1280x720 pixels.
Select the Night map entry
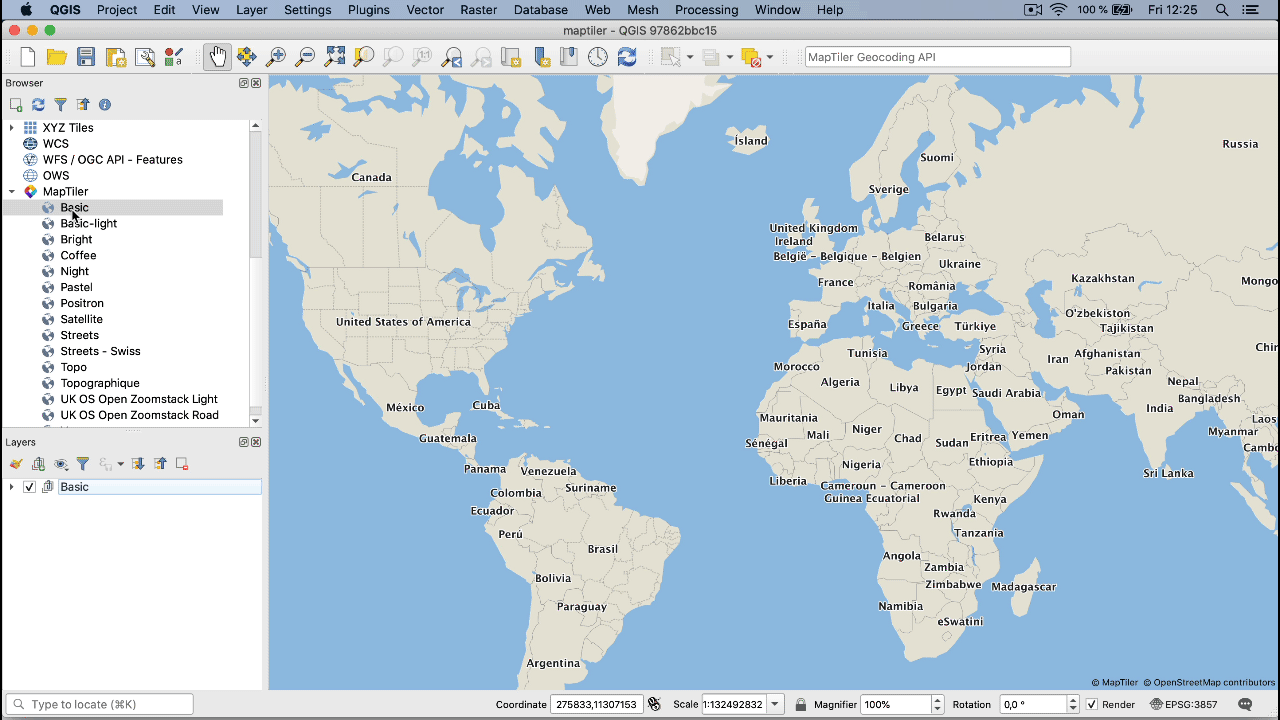[74, 272]
